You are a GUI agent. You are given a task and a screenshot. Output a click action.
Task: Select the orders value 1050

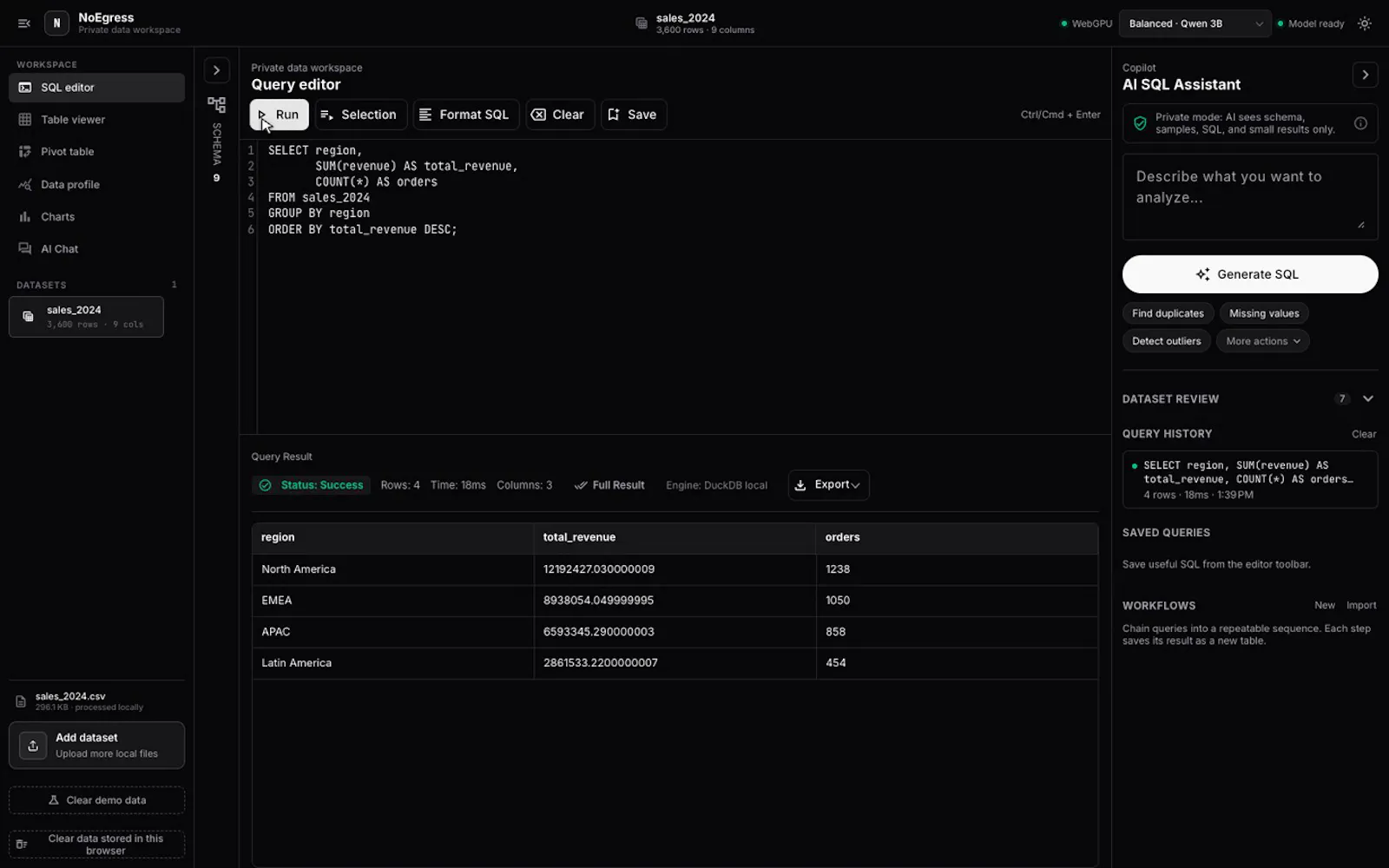957,601
